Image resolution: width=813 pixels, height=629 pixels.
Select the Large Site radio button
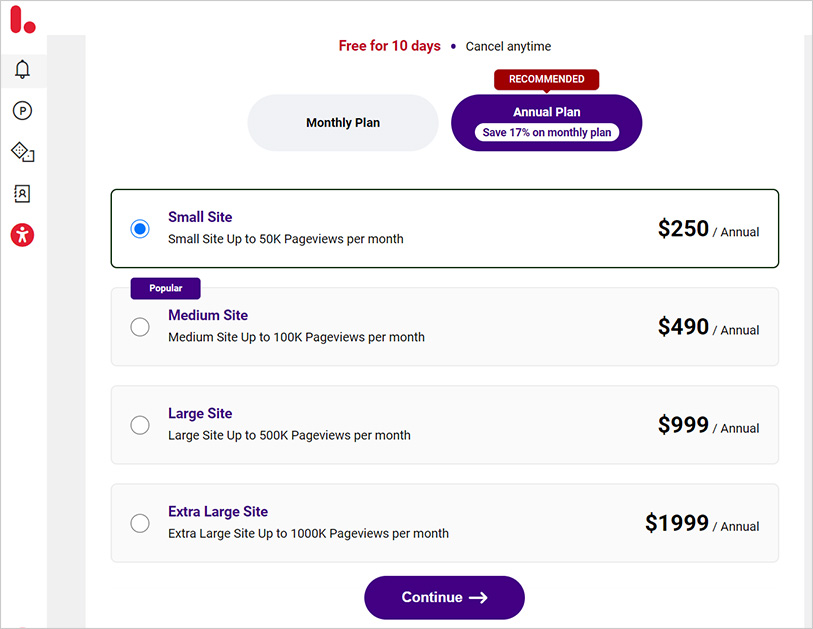click(139, 424)
